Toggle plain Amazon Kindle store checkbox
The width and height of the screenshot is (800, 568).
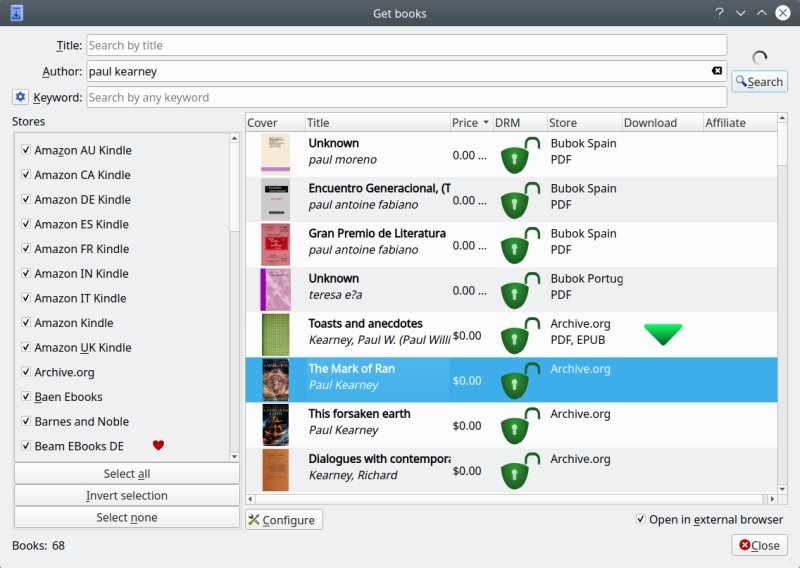(x=26, y=322)
